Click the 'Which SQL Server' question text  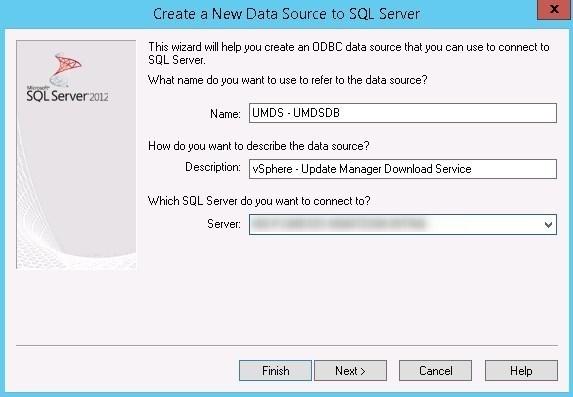tap(259, 201)
